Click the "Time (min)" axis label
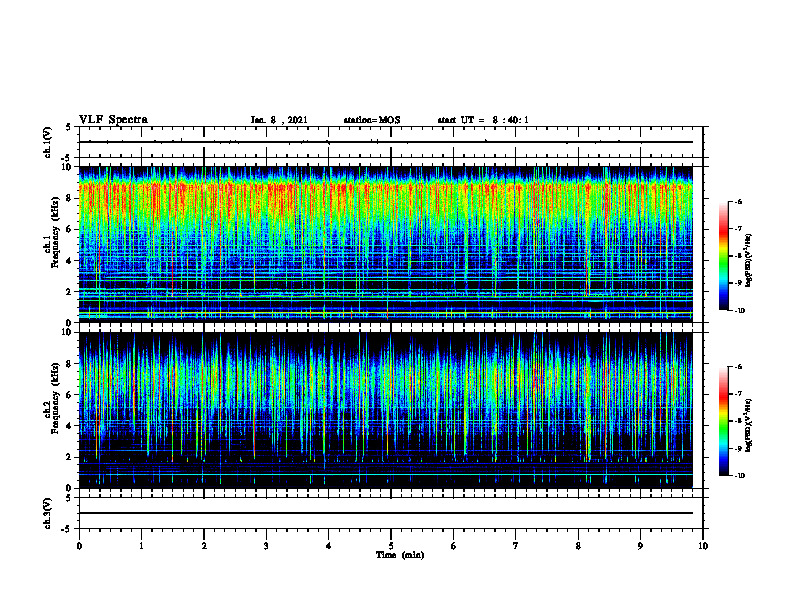This screenshot has height=612, width=792. [x=400, y=555]
